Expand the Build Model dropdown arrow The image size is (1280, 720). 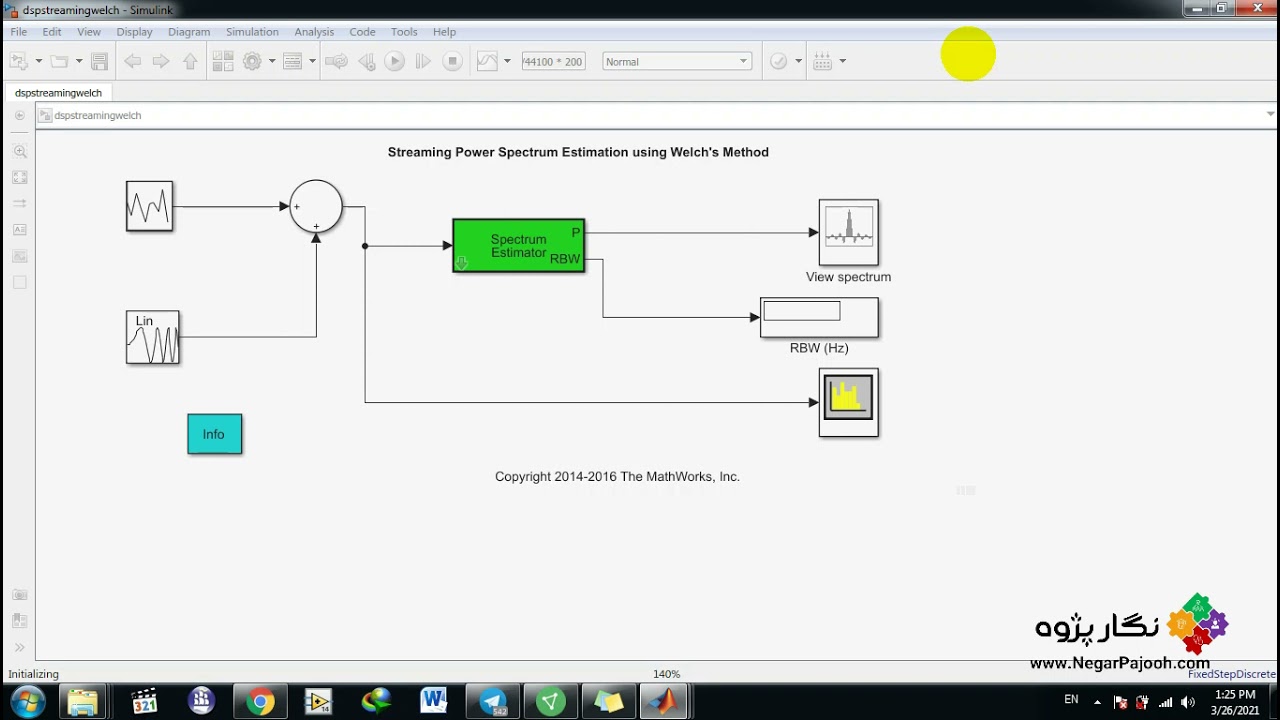pyautogui.click(x=842, y=61)
